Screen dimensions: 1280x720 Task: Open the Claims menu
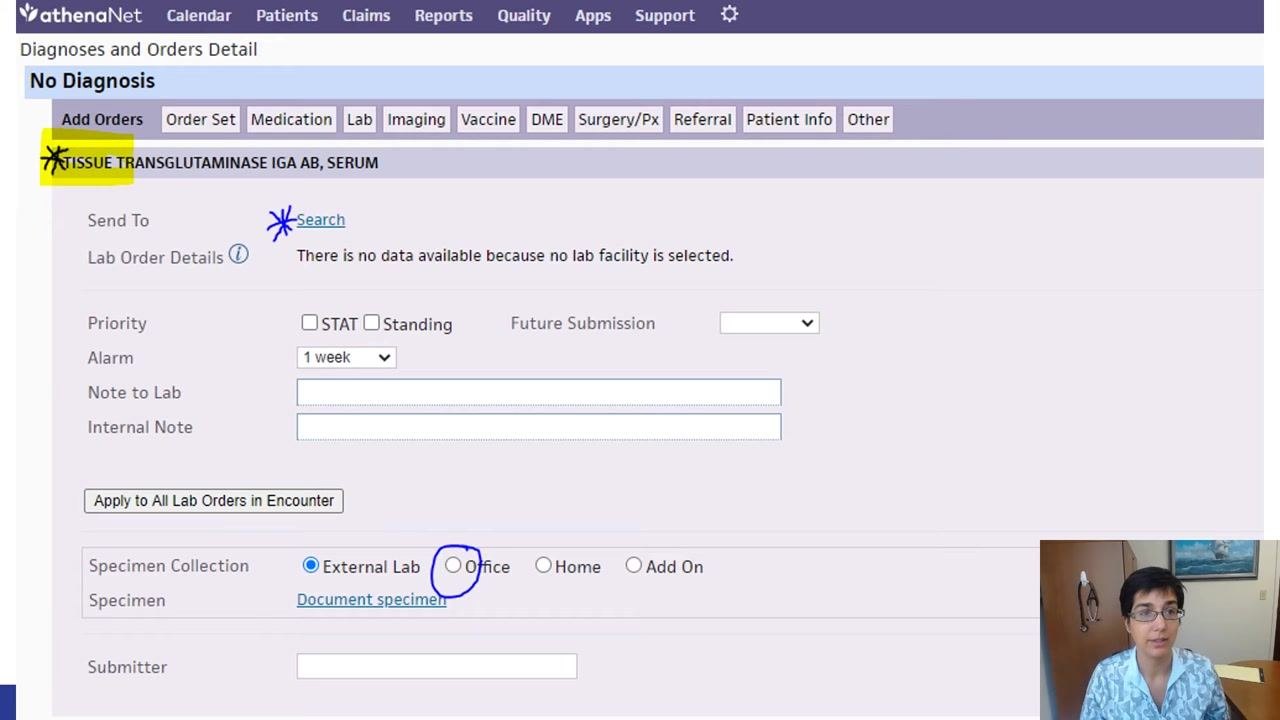tap(366, 15)
